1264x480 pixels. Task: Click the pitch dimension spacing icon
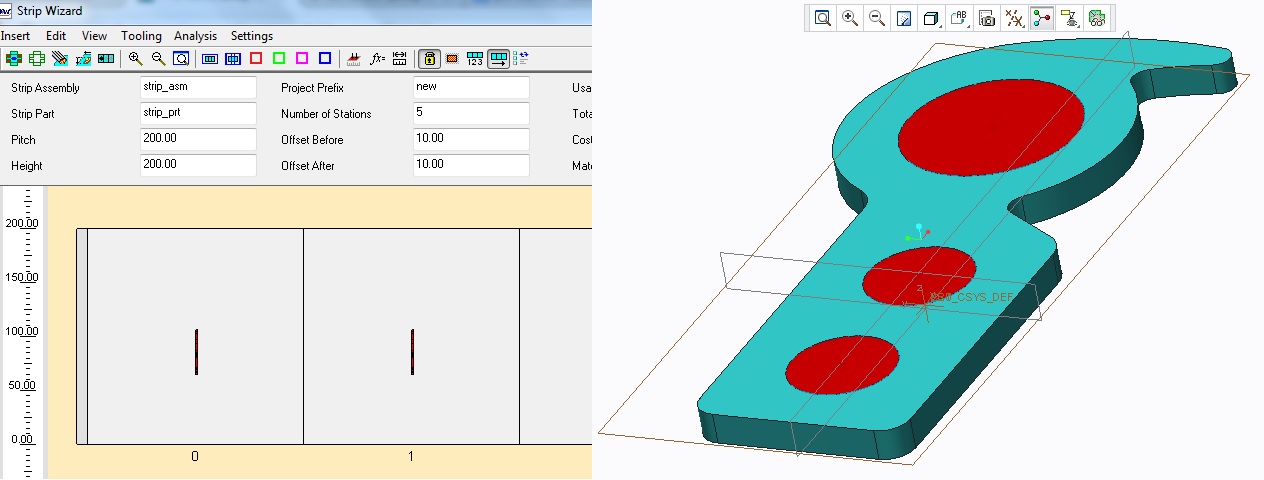coord(399,58)
